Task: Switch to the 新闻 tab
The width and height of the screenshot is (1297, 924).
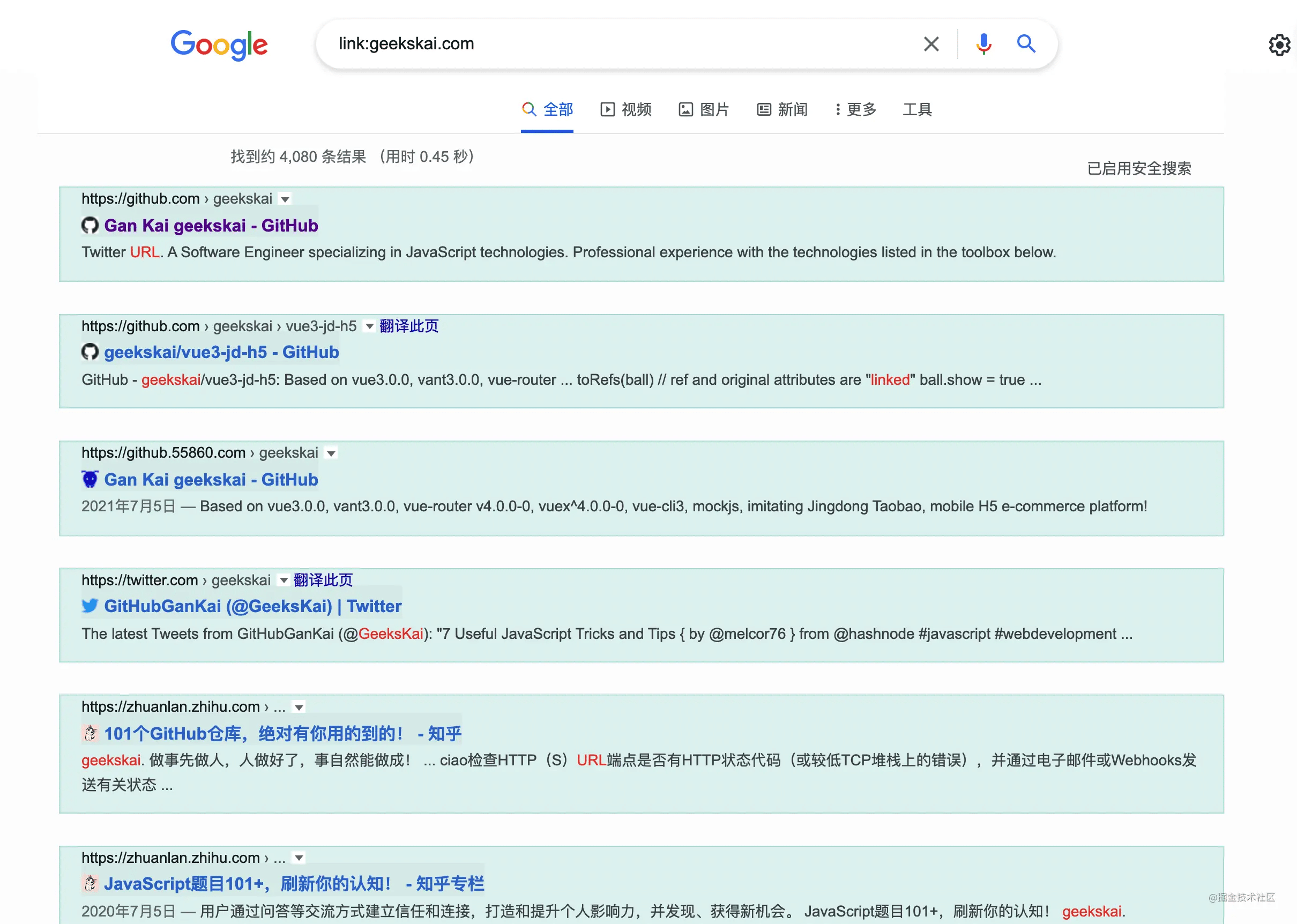Action: [x=782, y=109]
